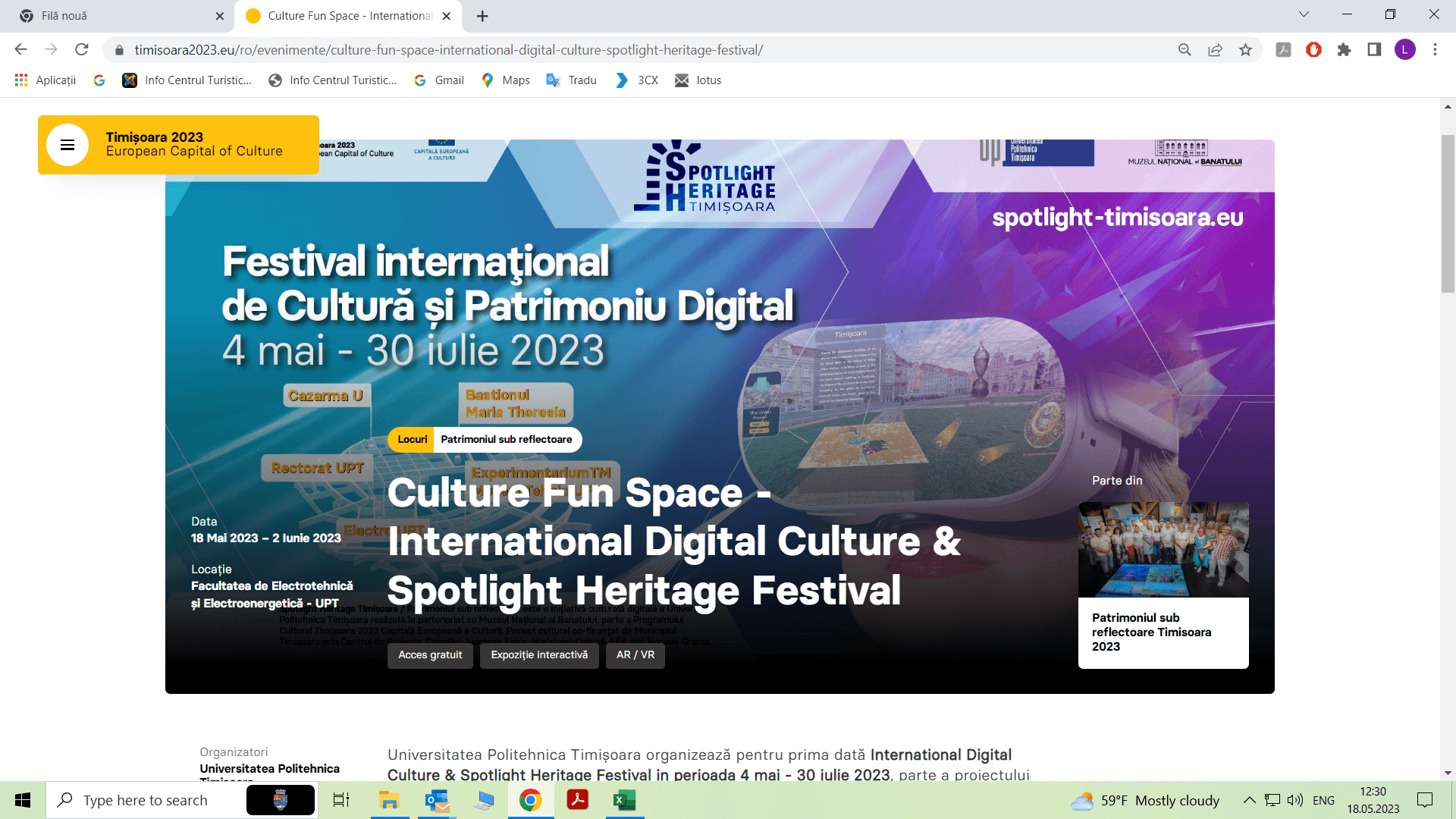
Task: Open Excel from taskbar
Action: point(625,800)
